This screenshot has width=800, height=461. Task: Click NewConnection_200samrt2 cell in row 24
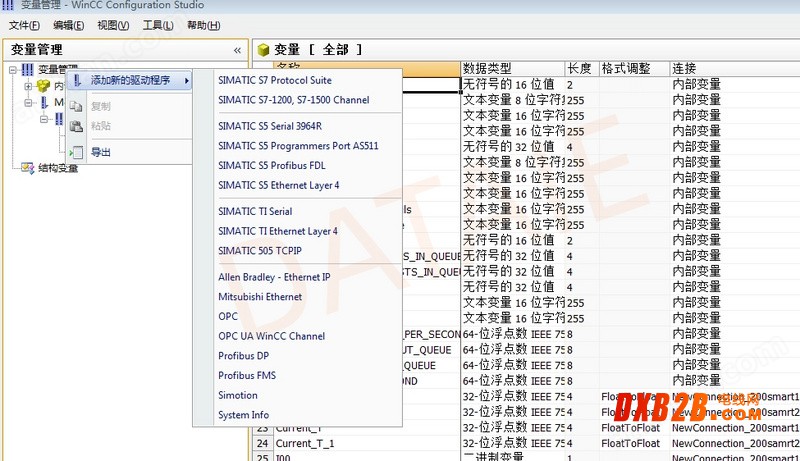[735, 444]
